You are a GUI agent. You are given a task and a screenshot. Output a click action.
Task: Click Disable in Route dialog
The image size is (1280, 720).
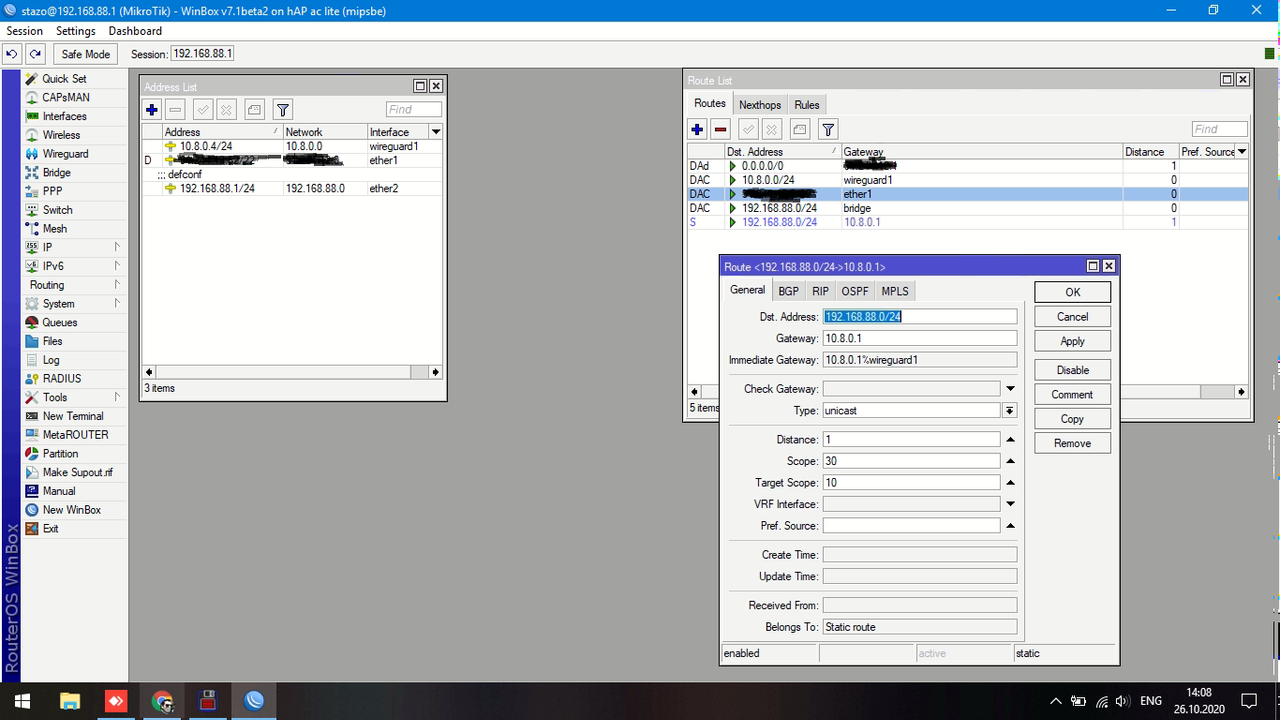click(x=1073, y=370)
